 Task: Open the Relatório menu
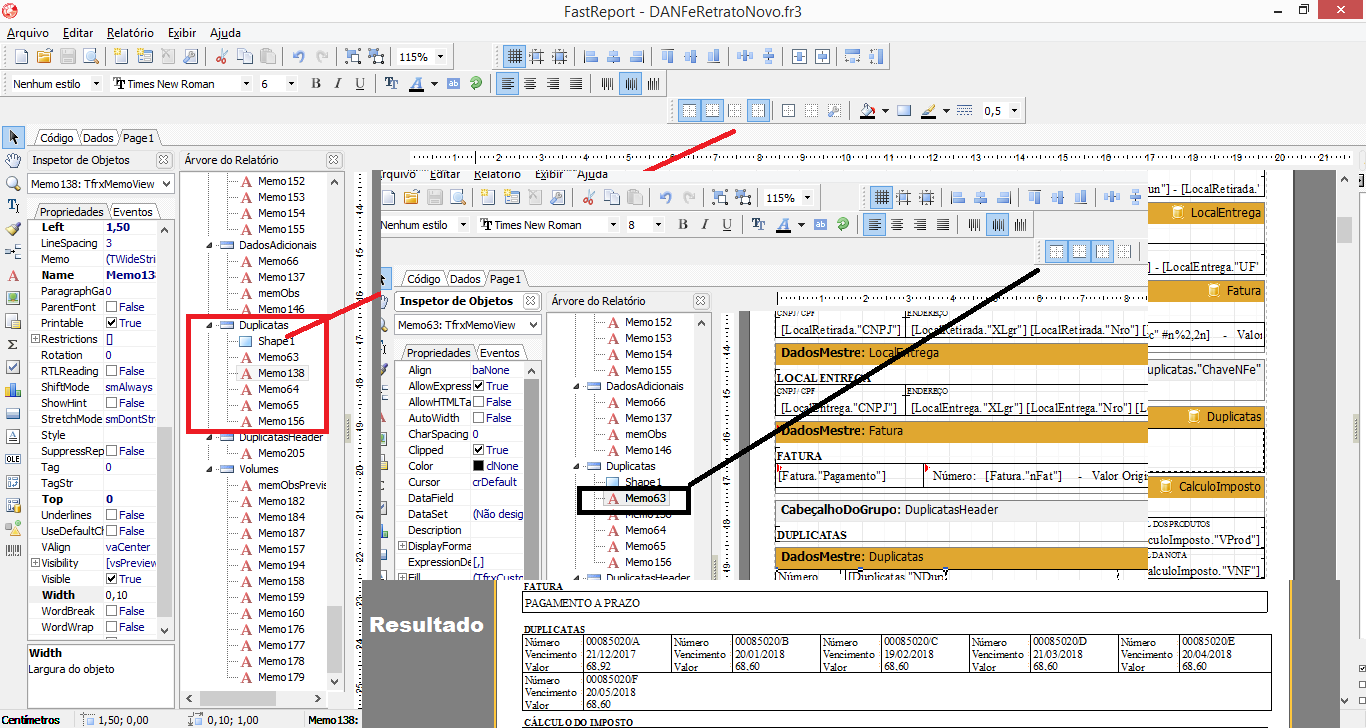tap(130, 33)
